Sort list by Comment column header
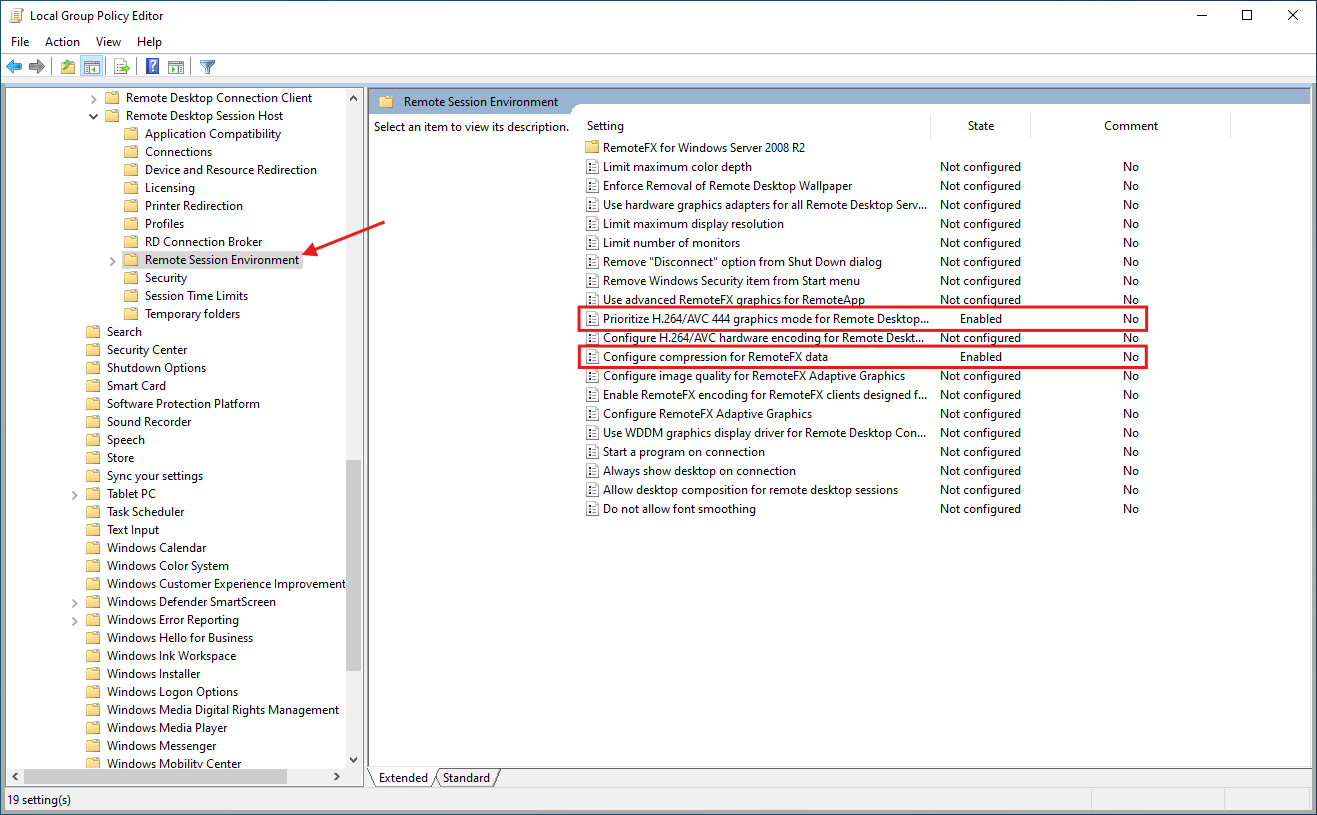 tap(1130, 126)
